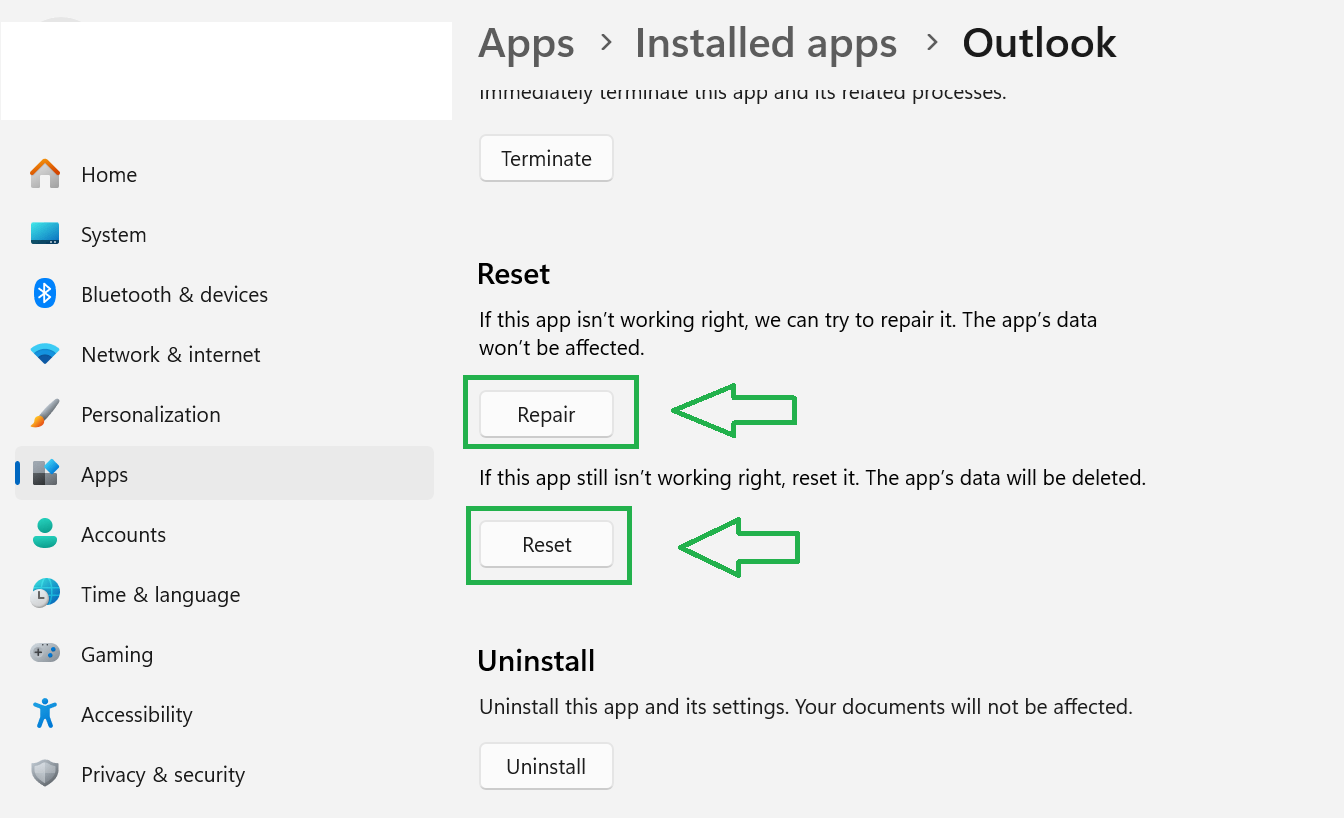Click the Time & language globe icon
Viewport: 1344px width, 818px height.
point(45,594)
